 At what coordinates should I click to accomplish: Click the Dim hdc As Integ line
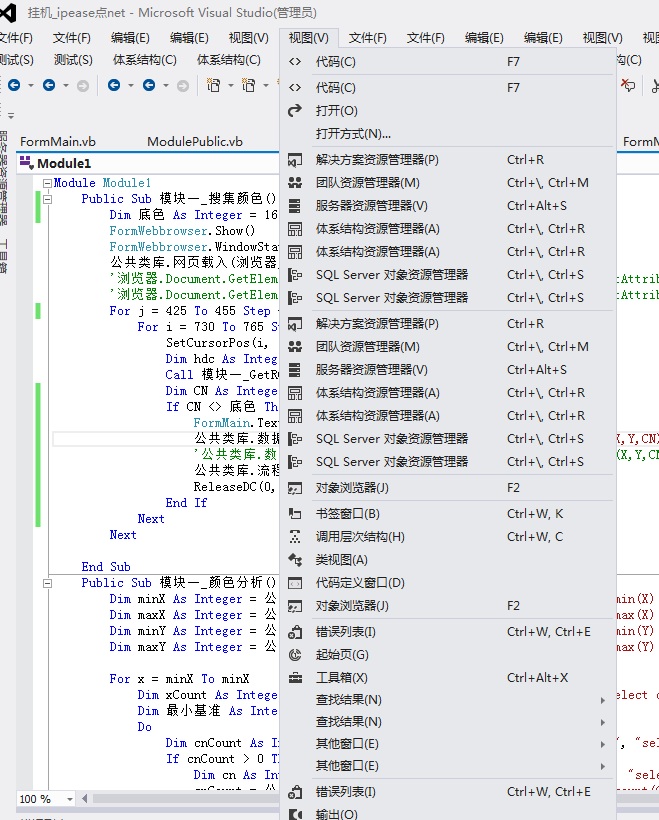click(222, 359)
